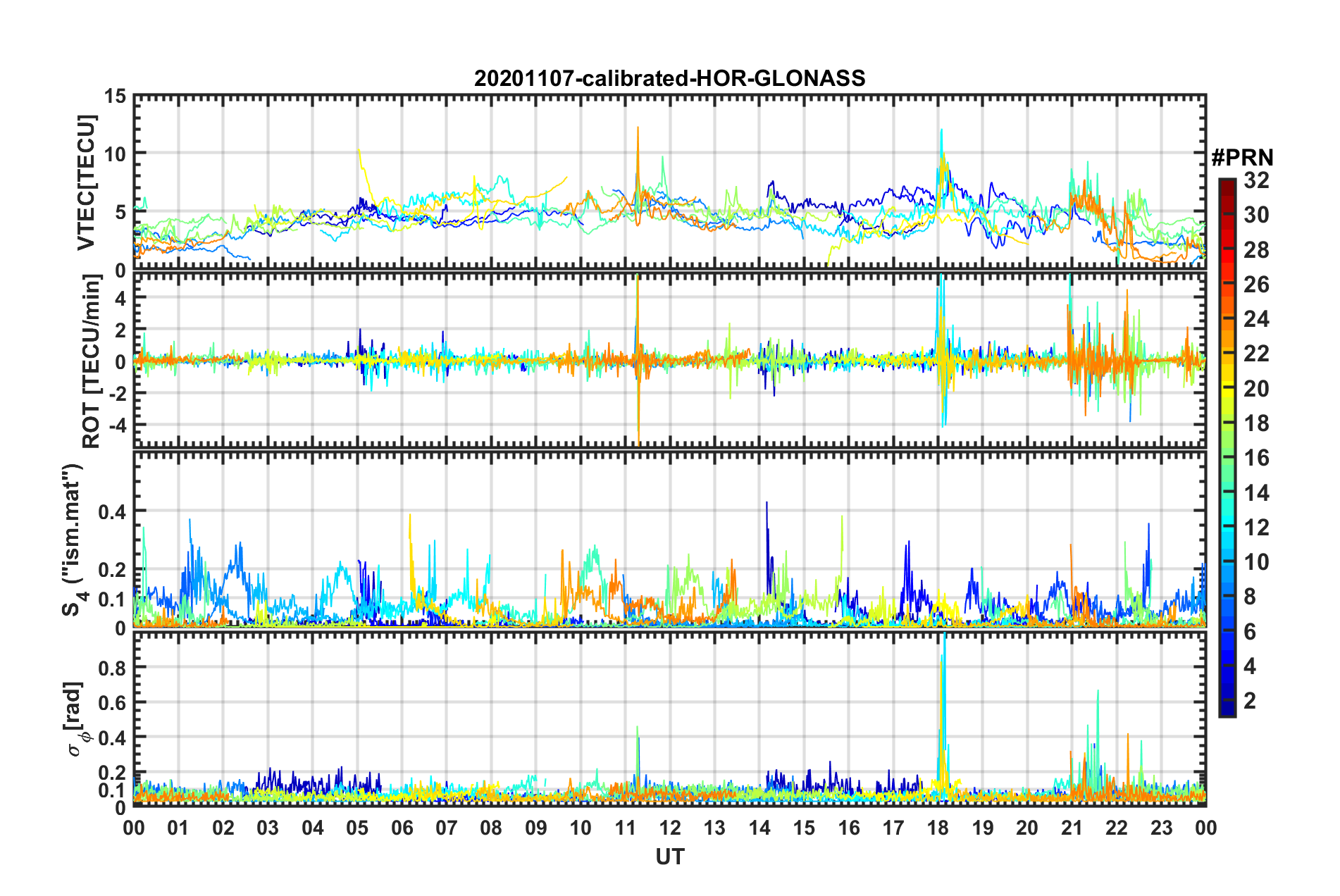Select sigma-phi y-axis tick value 0.6
This screenshot has width=1340, height=896.
(112, 702)
